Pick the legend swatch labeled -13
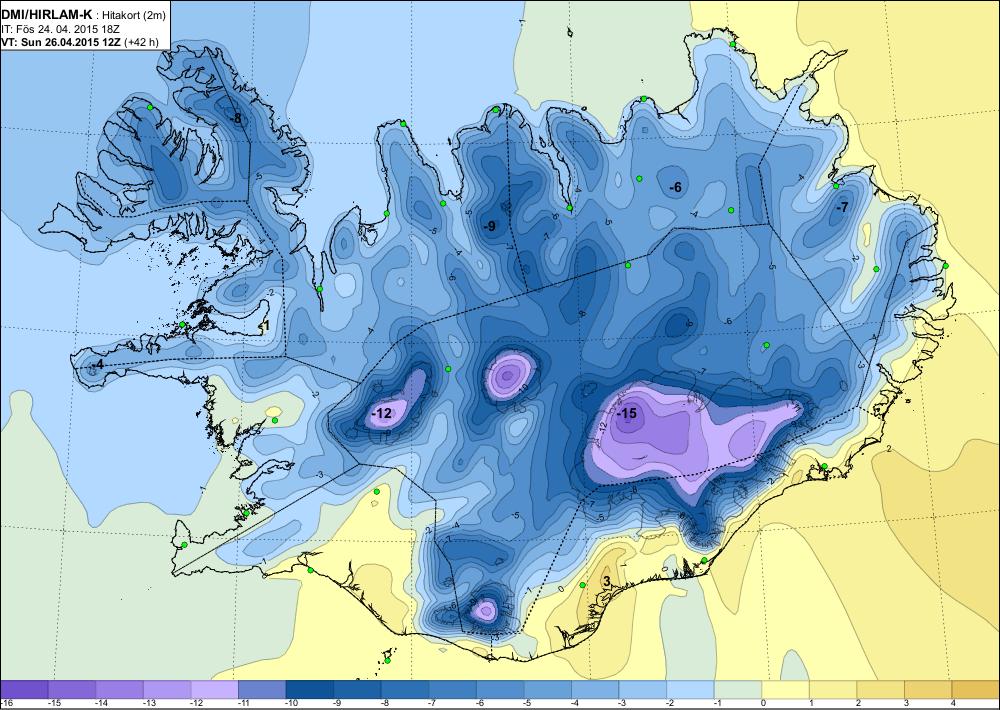 click(x=166, y=690)
